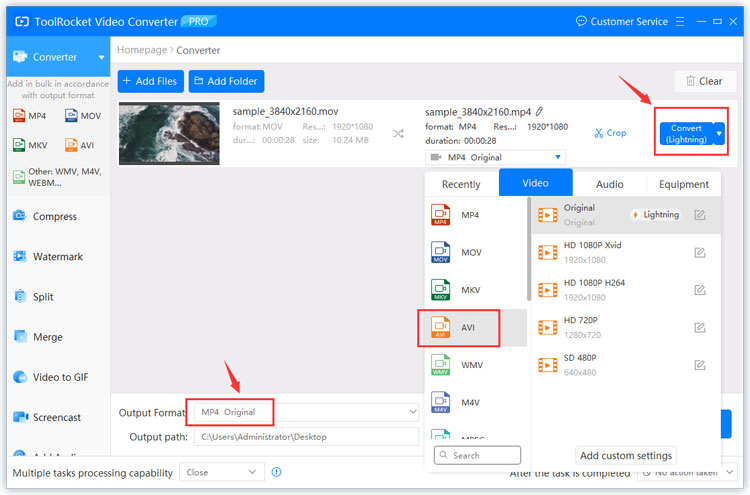Expand the Convert button dropdown arrow
Viewport: 750px width, 495px height.
[x=719, y=133]
